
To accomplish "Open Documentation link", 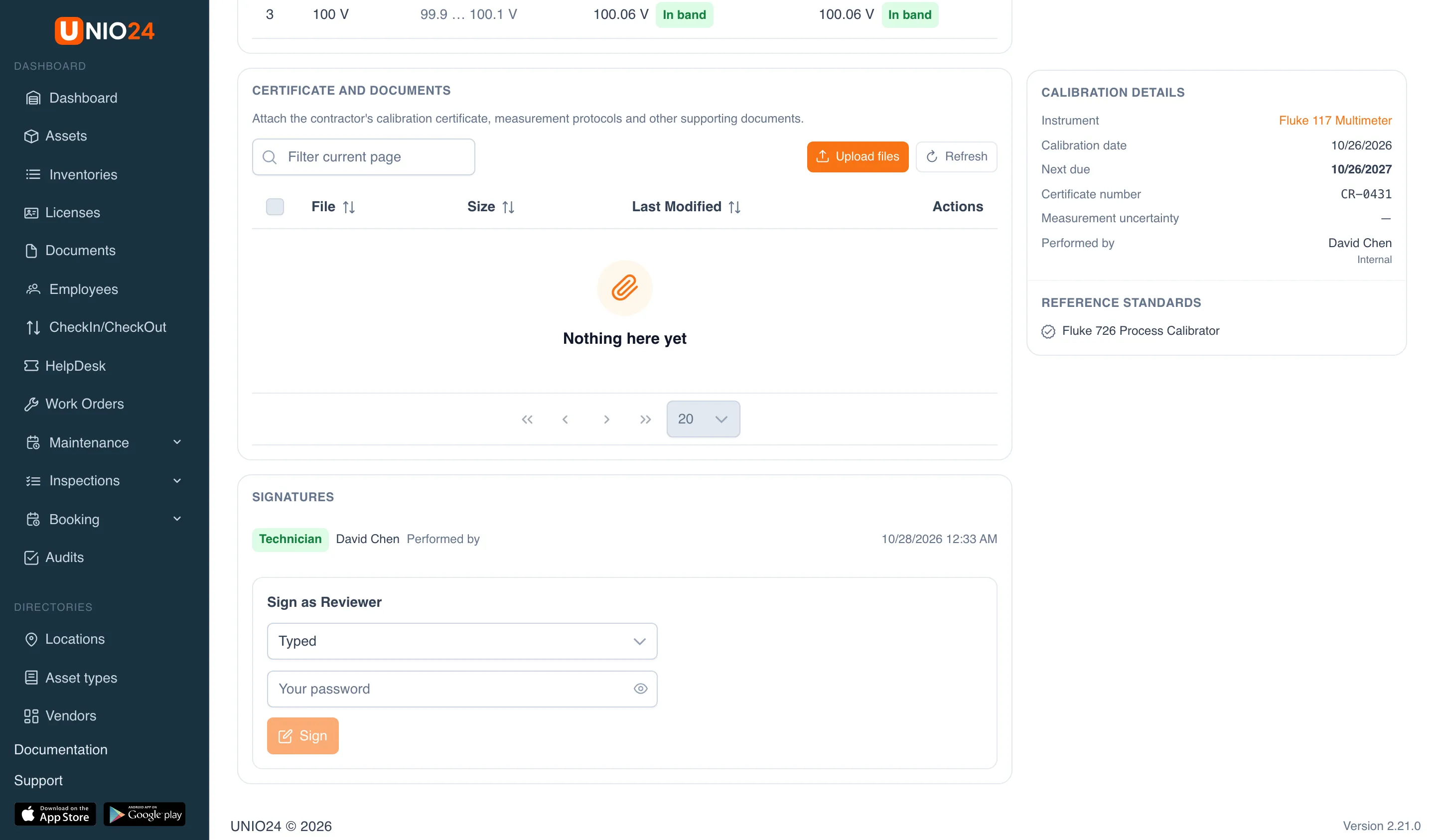I will 61,750.
